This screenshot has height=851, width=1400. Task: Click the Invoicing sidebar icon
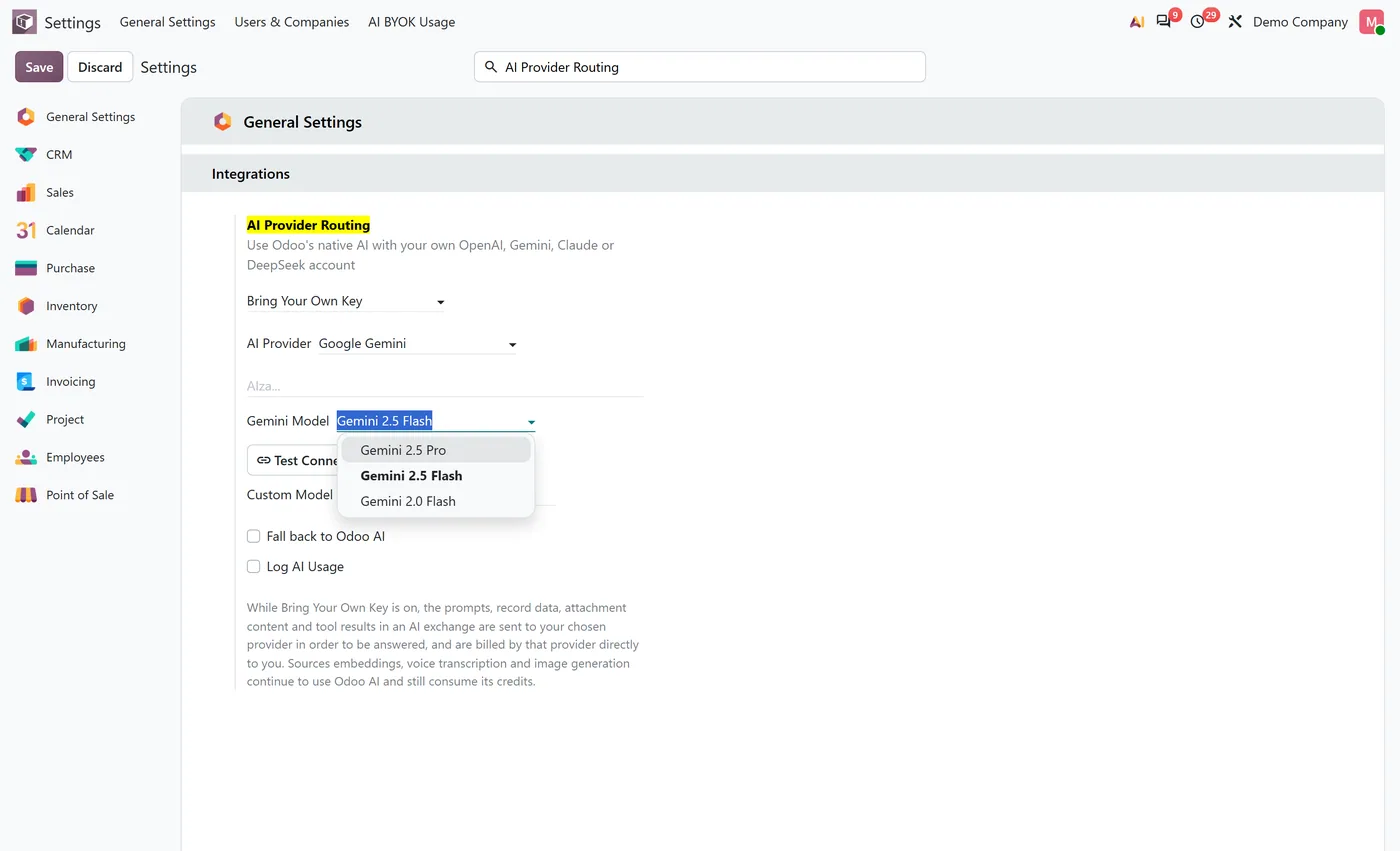(x=26, y=382)
